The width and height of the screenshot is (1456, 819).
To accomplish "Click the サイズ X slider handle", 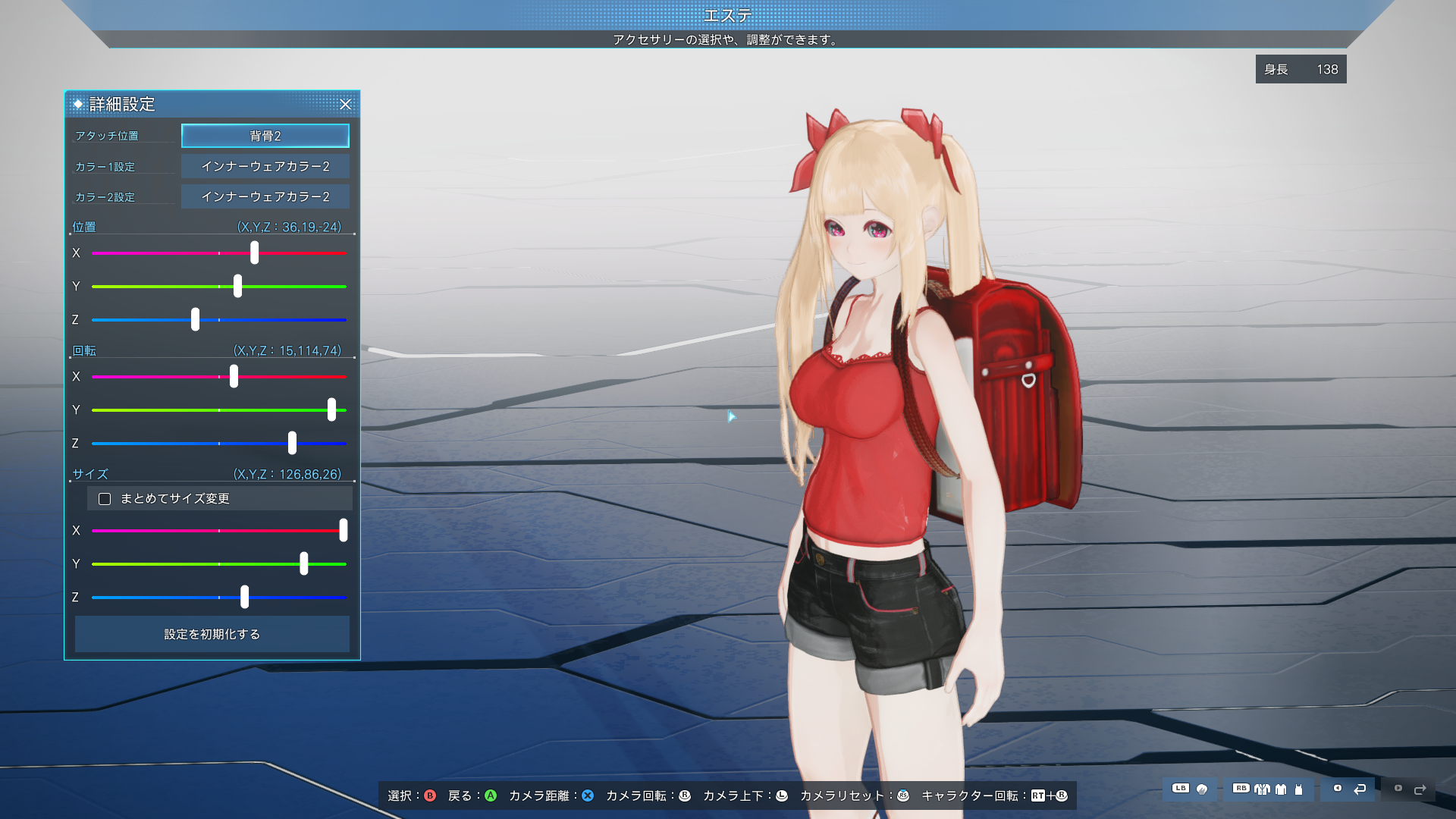I will pyautogui.click(x=344, y=530).
